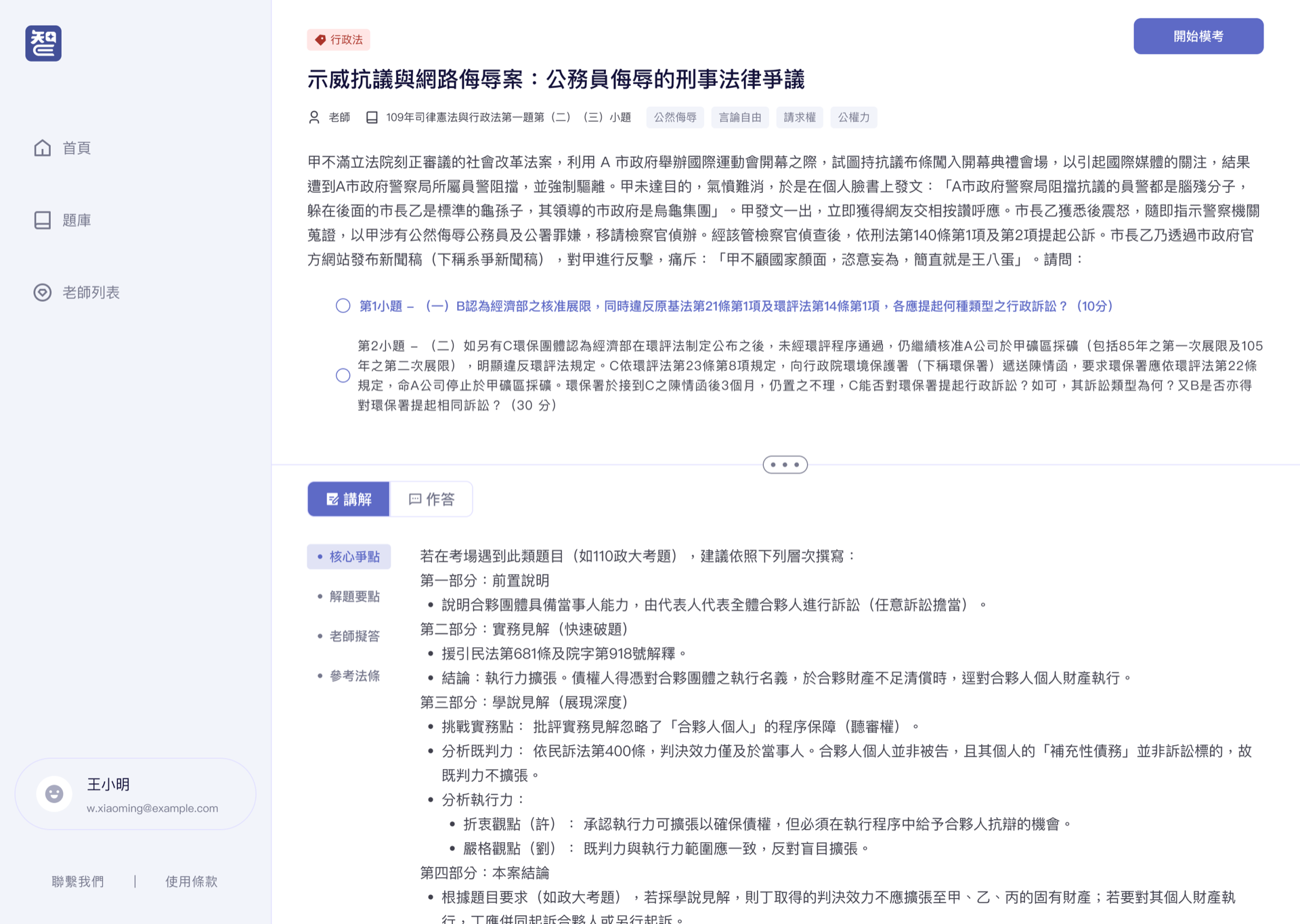Click the 開始模考 button
1300x924 pixels.
pos(1198,36)
